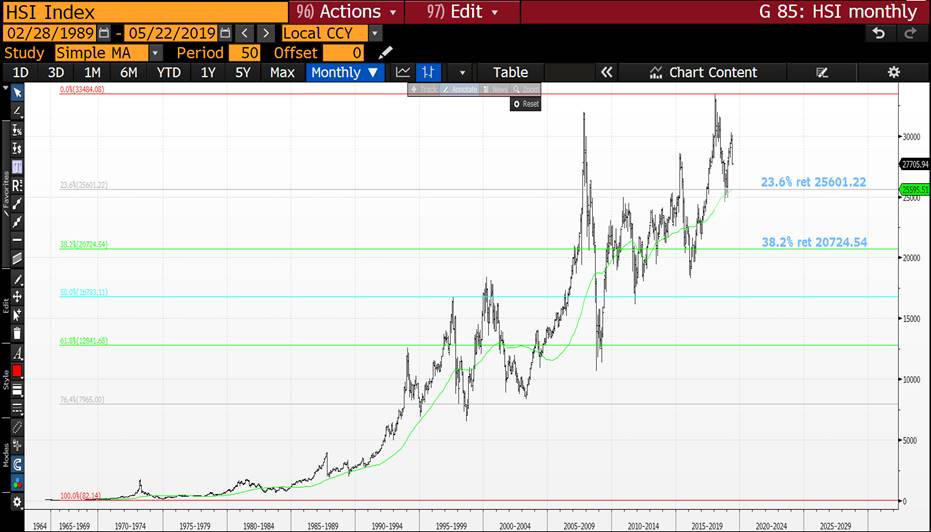Image resolution: width=931 pixels, height=532 pixels.
Task: Edit the HSI Index security field
Action: 145,11
